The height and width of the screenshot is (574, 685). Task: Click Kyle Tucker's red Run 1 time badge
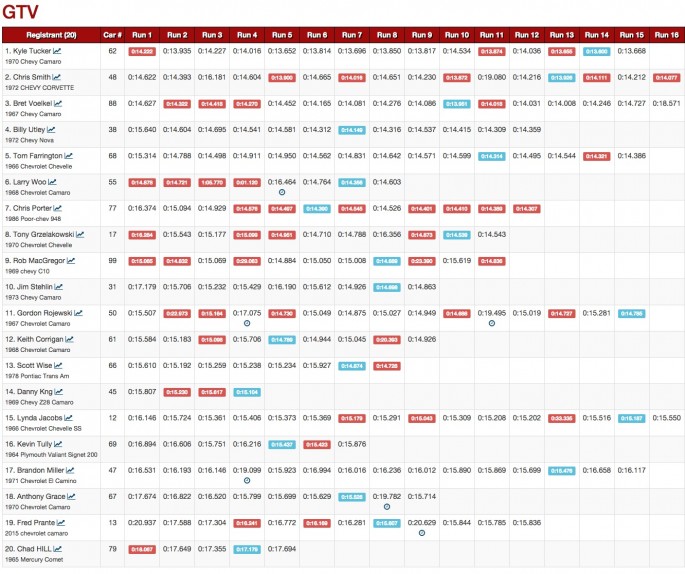[142, 51]
